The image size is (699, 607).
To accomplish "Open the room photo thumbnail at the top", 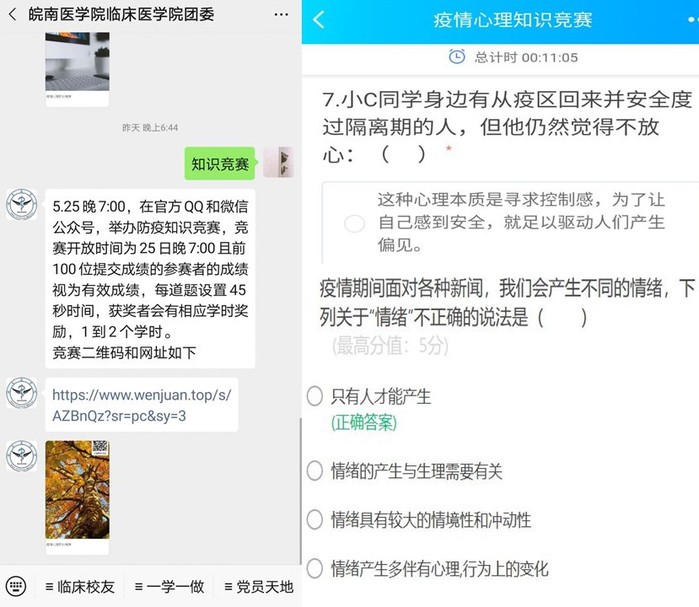I will [x=77, y=69].
